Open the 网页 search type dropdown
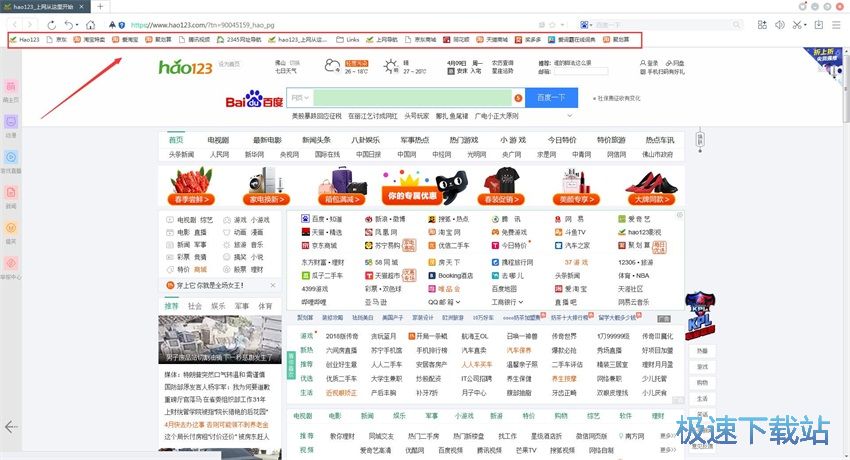Screen dimensions: 850x460 (x=300, y=98)
